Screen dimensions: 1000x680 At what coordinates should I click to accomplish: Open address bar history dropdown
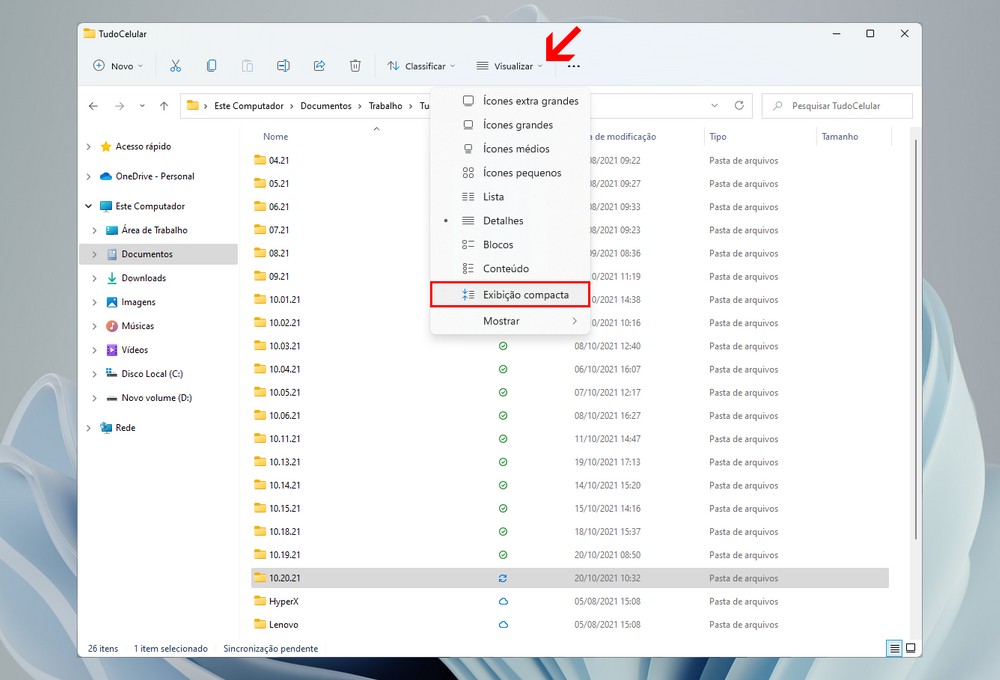pyautogui.click(x=715, y=105)
